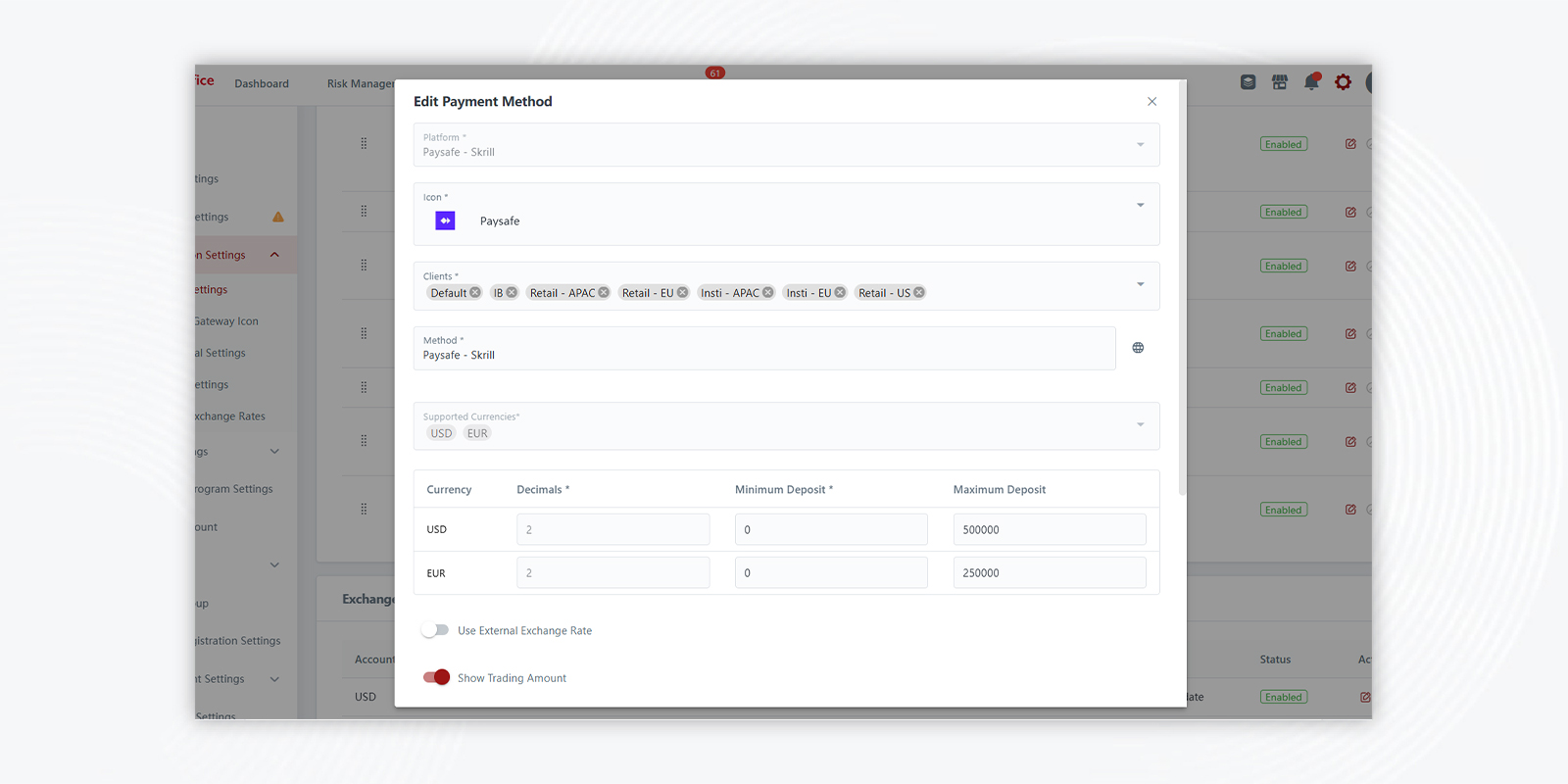Click the globe translation icon beside Method

[x=1138, y=348]
